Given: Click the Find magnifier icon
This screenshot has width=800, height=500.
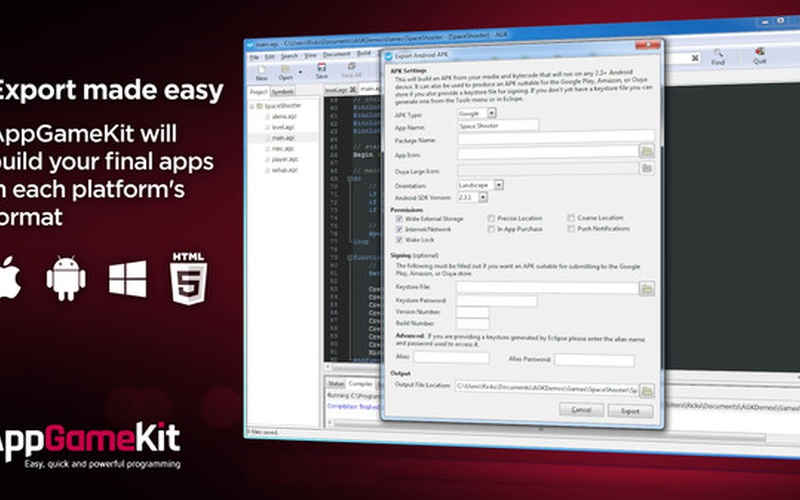Looking at the screenshot, I should pyautogui.click(x=718, y=53).
